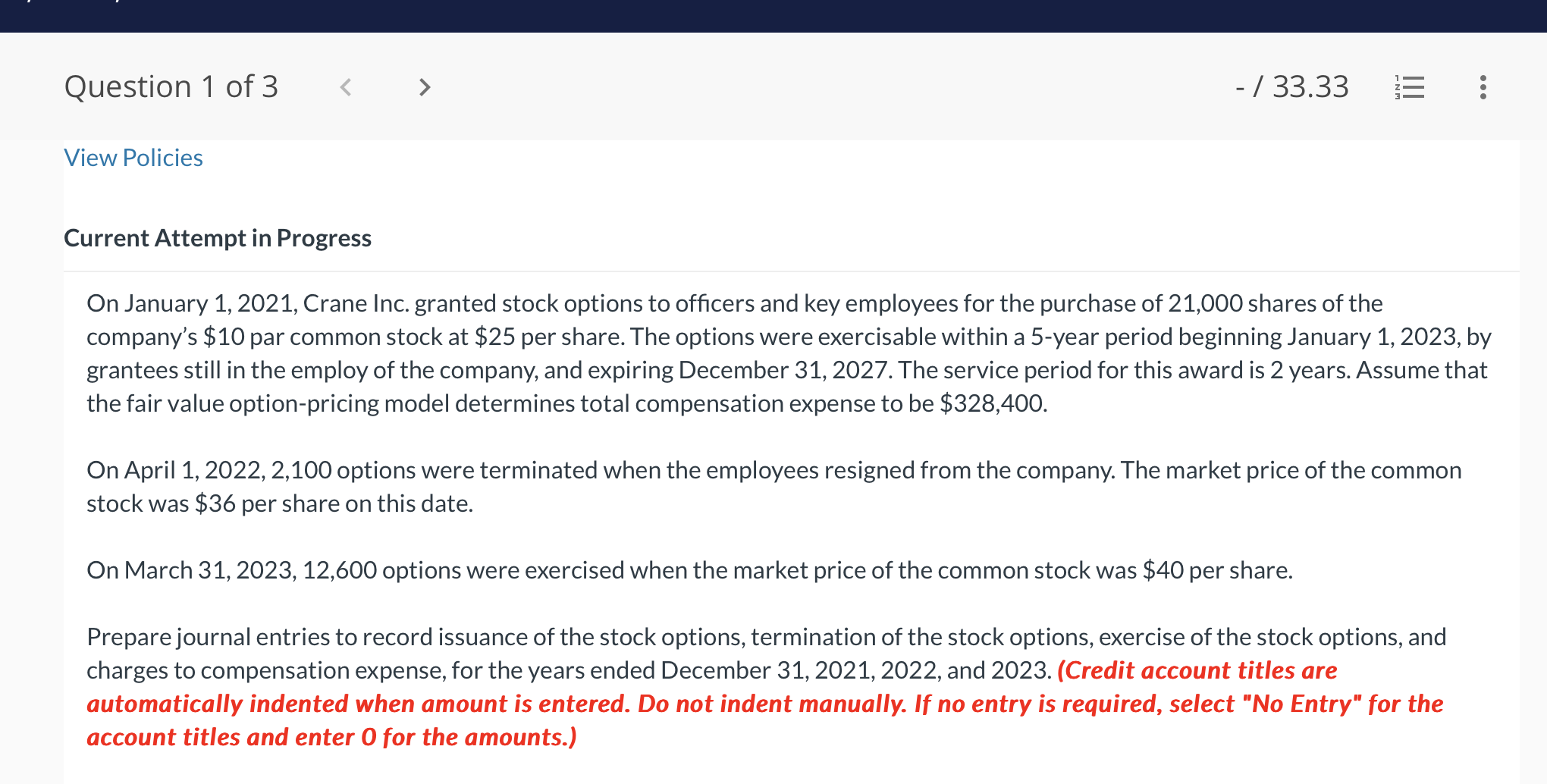Select the numbered list navigation icon
Viewport: 1547px width, 784px height.
point(1409,87)
